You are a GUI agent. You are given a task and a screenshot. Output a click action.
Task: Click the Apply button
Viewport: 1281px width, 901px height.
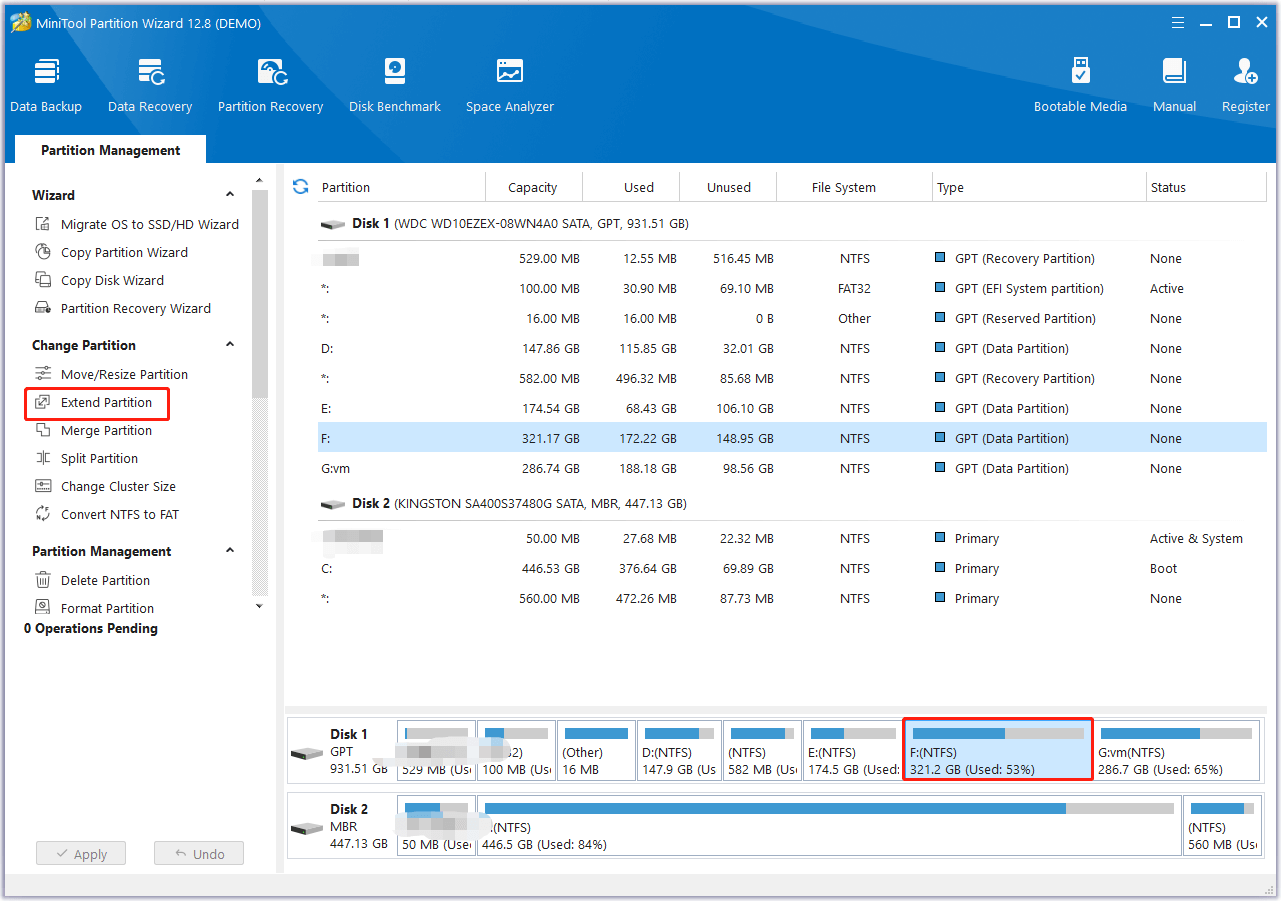(x=81, y=854)
